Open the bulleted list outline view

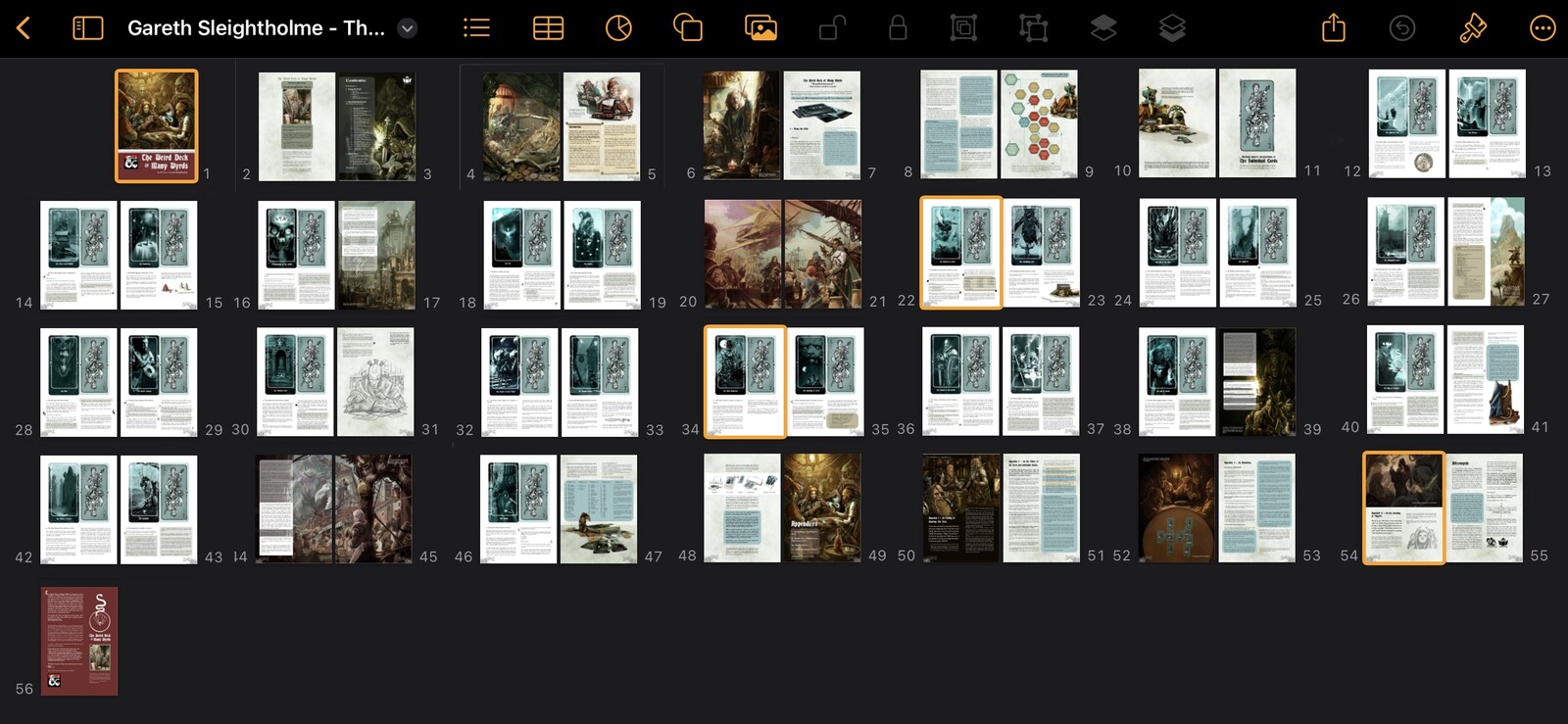(476, 28)
